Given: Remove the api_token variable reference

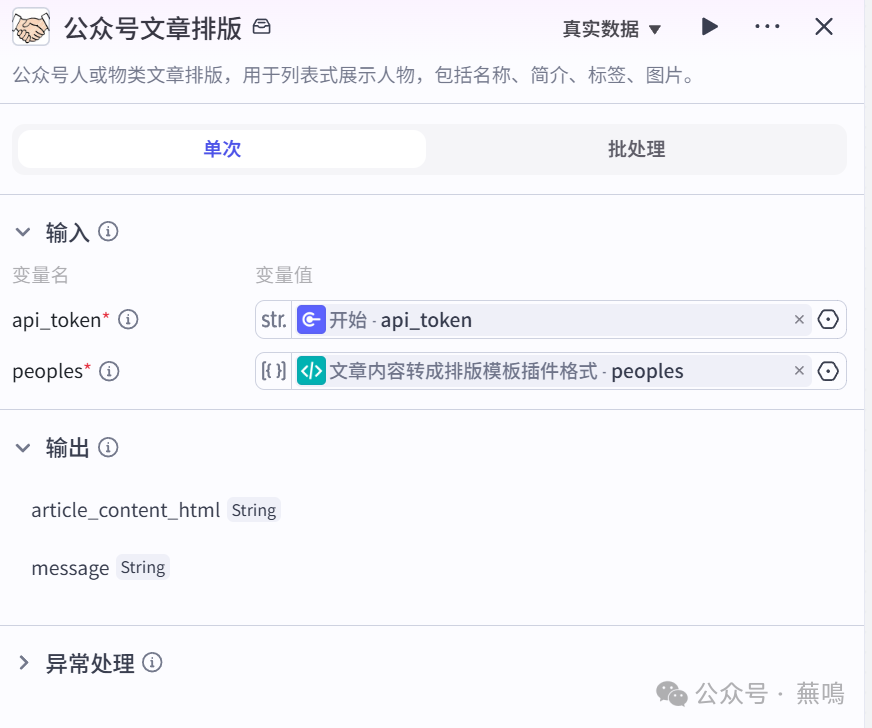Looking at the screenshot, I should (799, 320).
